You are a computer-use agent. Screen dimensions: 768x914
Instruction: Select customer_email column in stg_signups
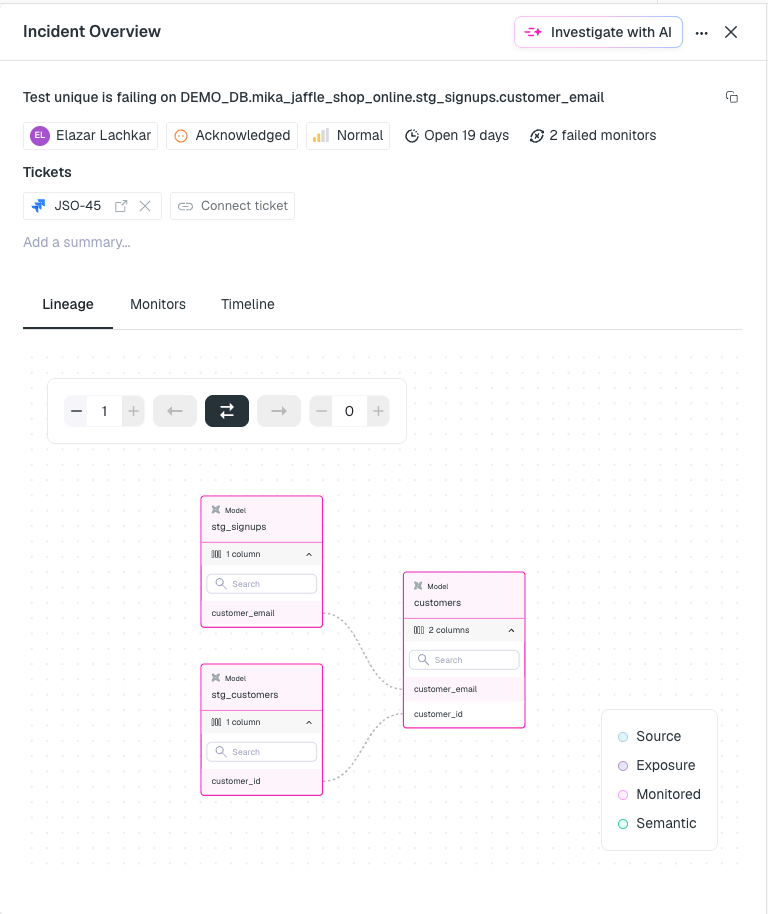[x=262, y=613]
